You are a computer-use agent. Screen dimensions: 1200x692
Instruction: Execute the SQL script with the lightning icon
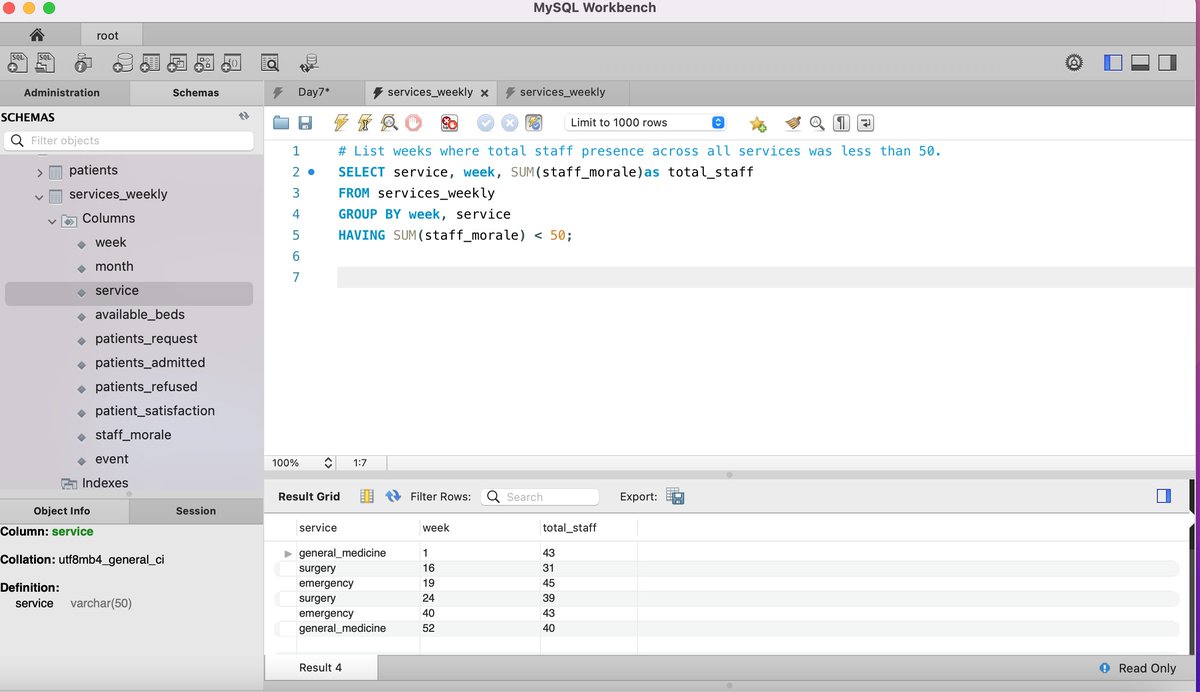(x=344, y=122)
